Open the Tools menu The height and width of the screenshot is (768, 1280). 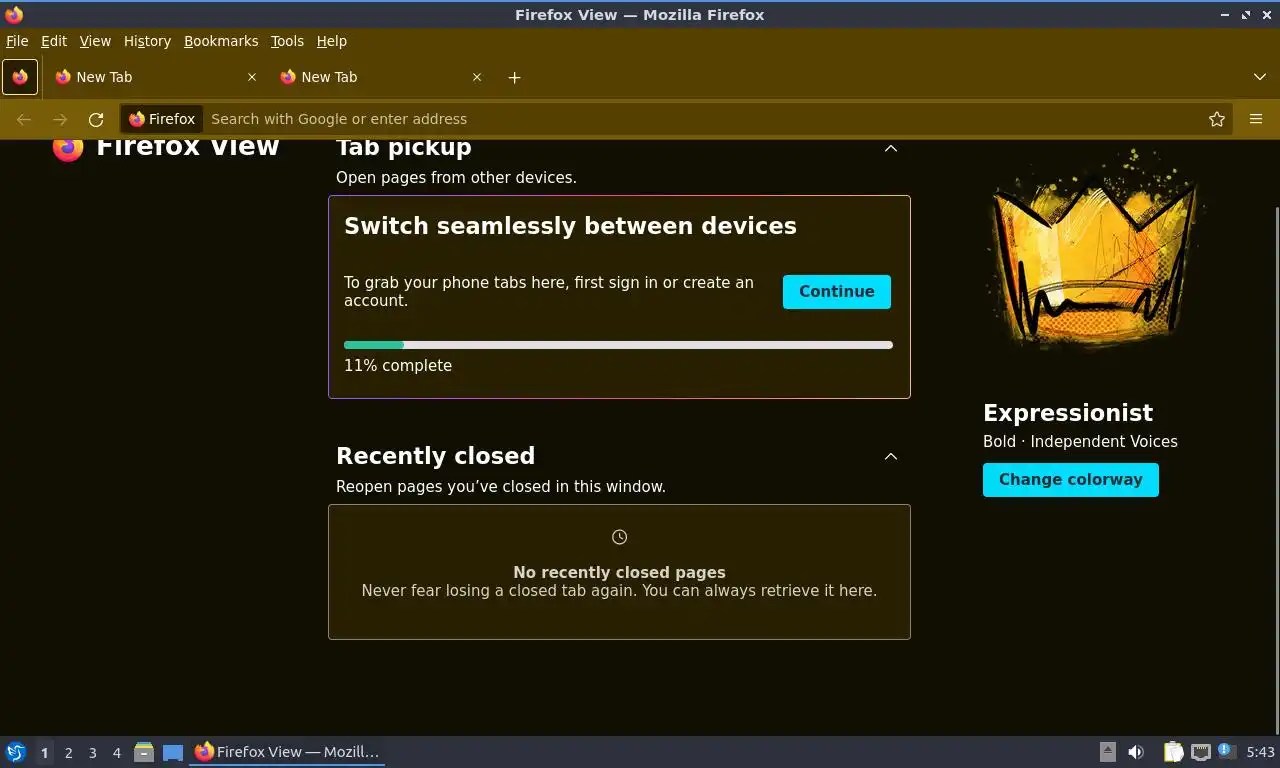tap(287, 41)
